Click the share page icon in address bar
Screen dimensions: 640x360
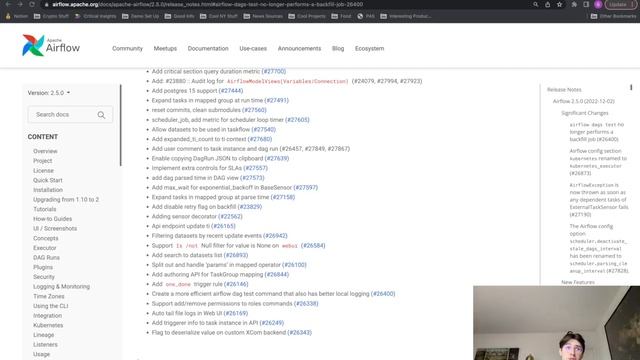548,4
